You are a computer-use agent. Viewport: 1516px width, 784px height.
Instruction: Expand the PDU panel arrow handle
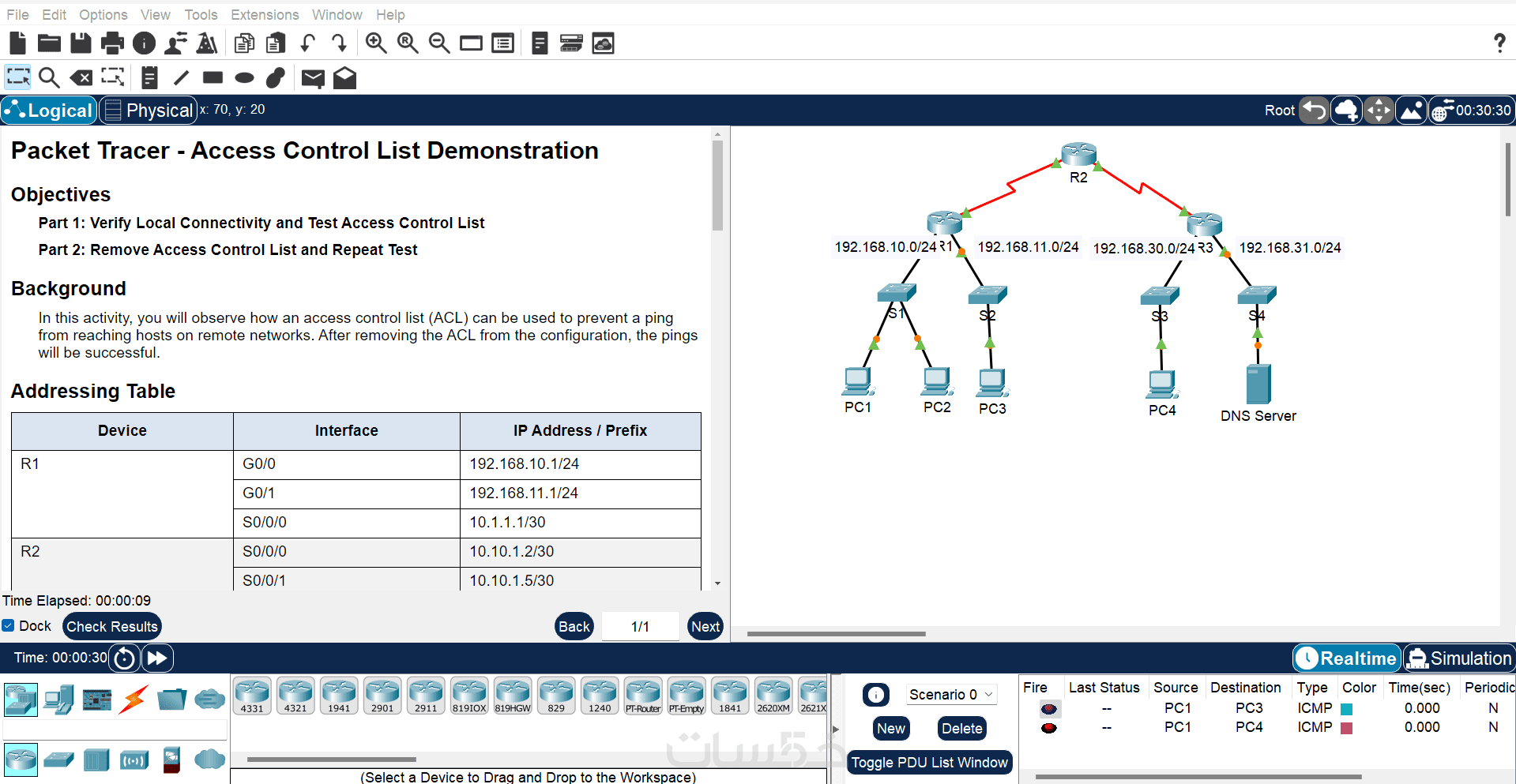[x=836, y=730]
